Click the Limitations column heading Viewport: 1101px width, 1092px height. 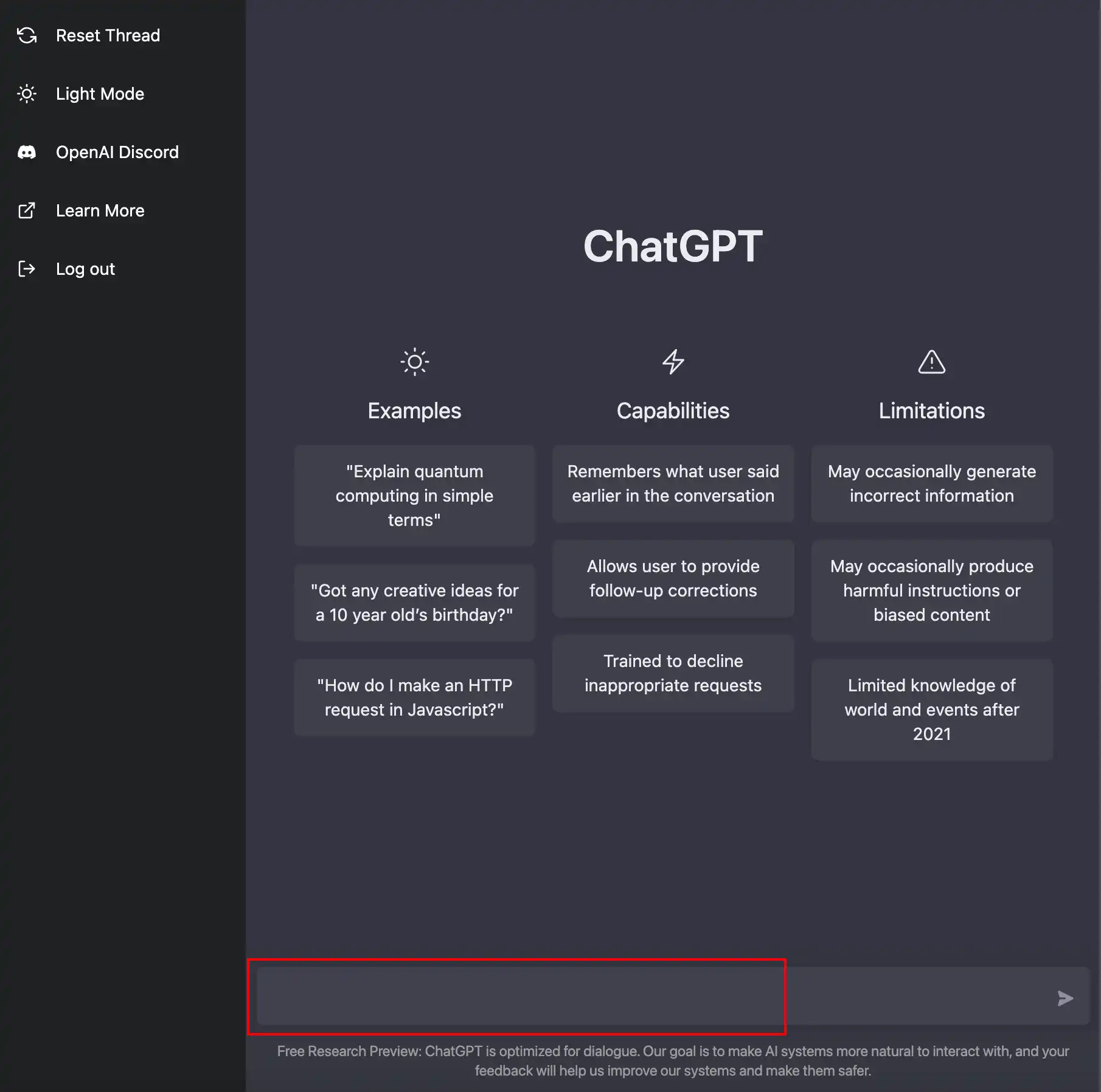point(932,411)
